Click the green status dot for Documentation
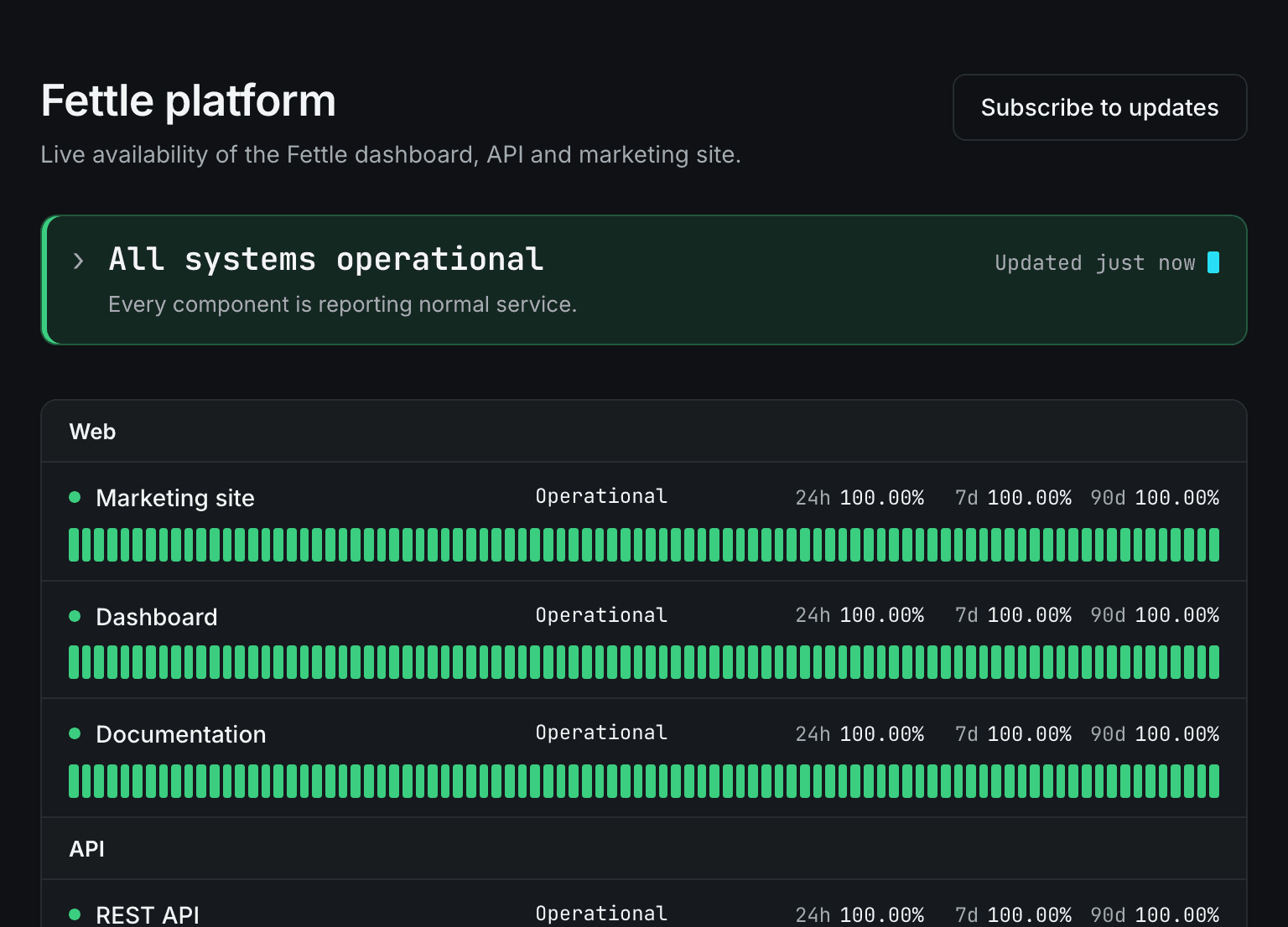 (x=75, y=733)
